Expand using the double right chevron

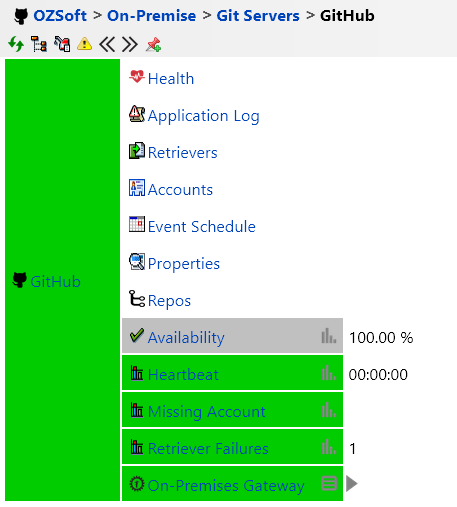click(x=130, y=44)
